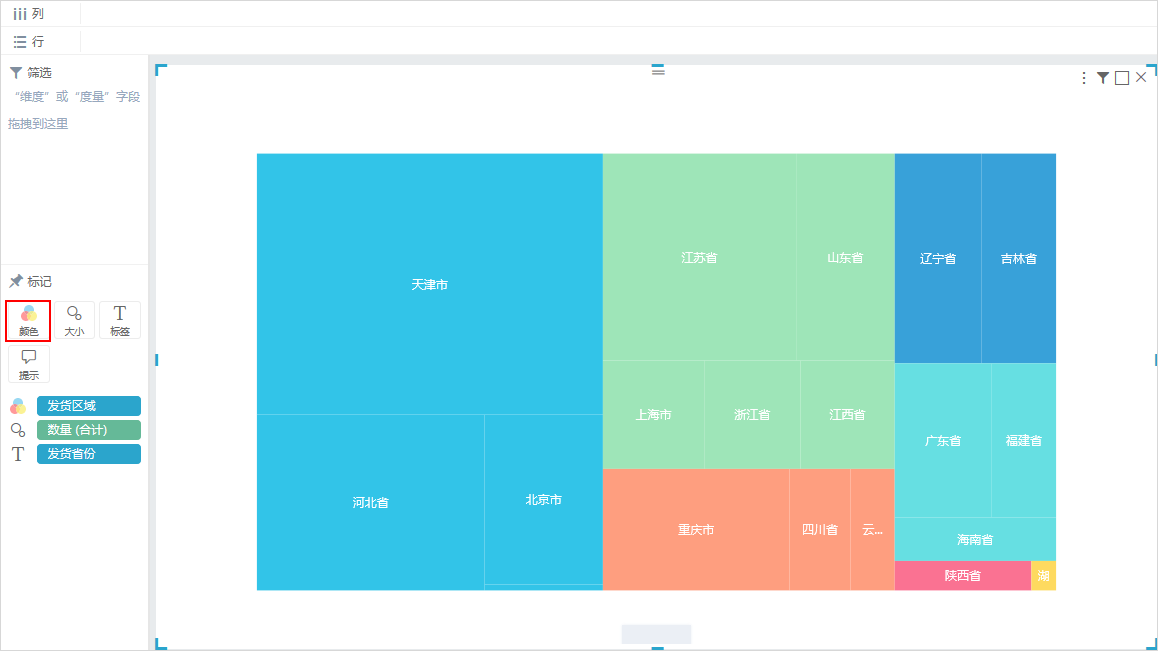Select the 发货区域 field pill
Viewport: 1158px width, 651px height.
pyautogui.click(x=89, y=406)
